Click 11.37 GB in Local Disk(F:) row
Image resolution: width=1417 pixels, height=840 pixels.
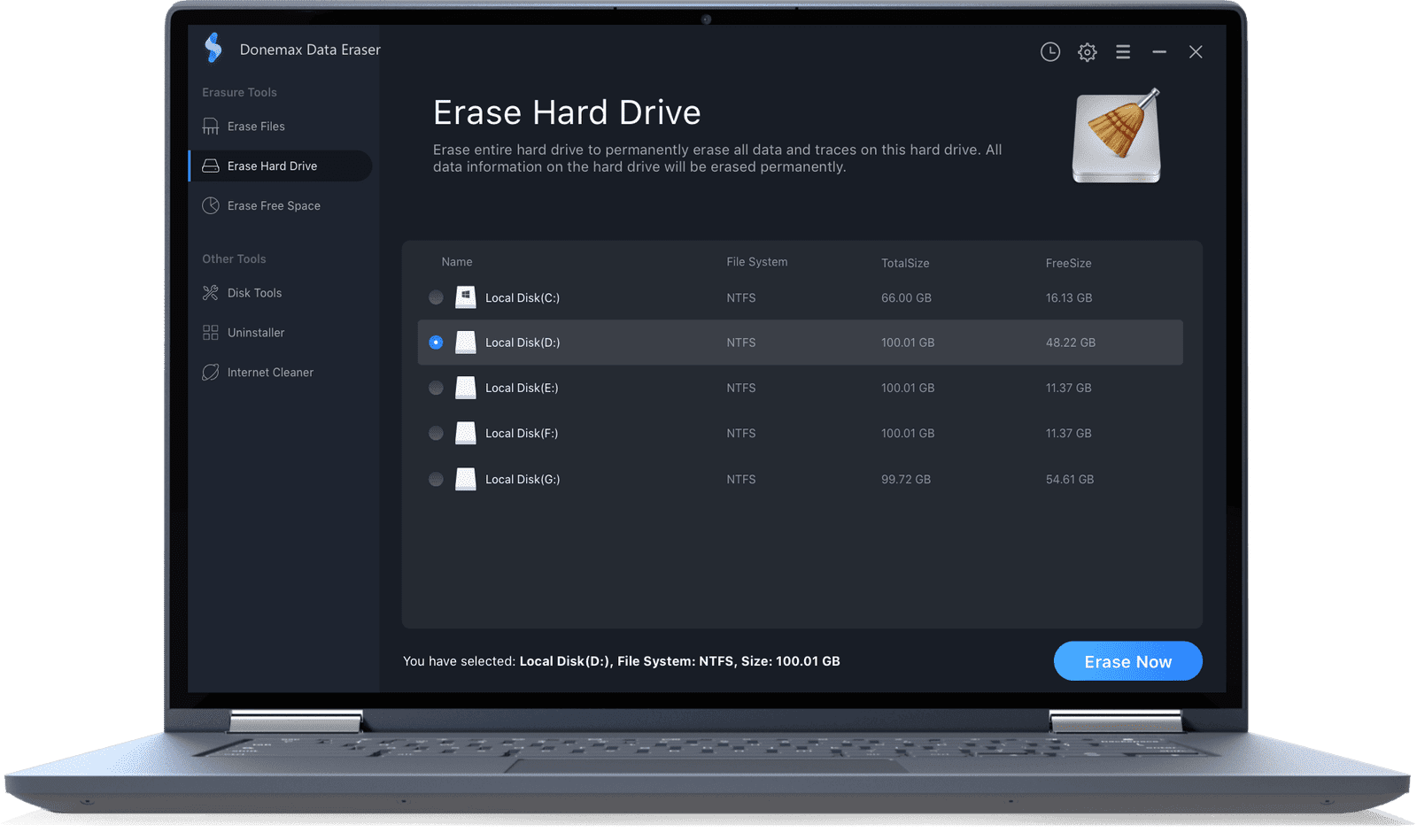(1068, 433)
